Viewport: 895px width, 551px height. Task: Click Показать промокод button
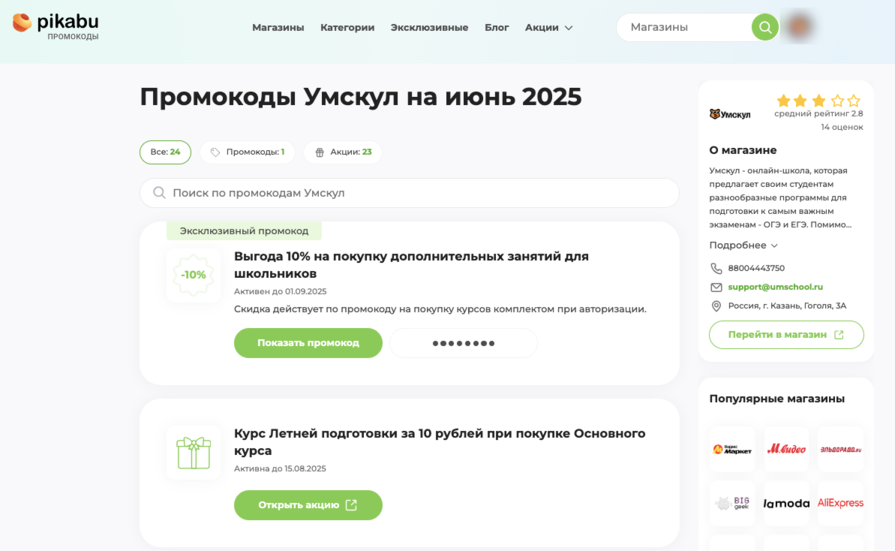tap(308, 343)
